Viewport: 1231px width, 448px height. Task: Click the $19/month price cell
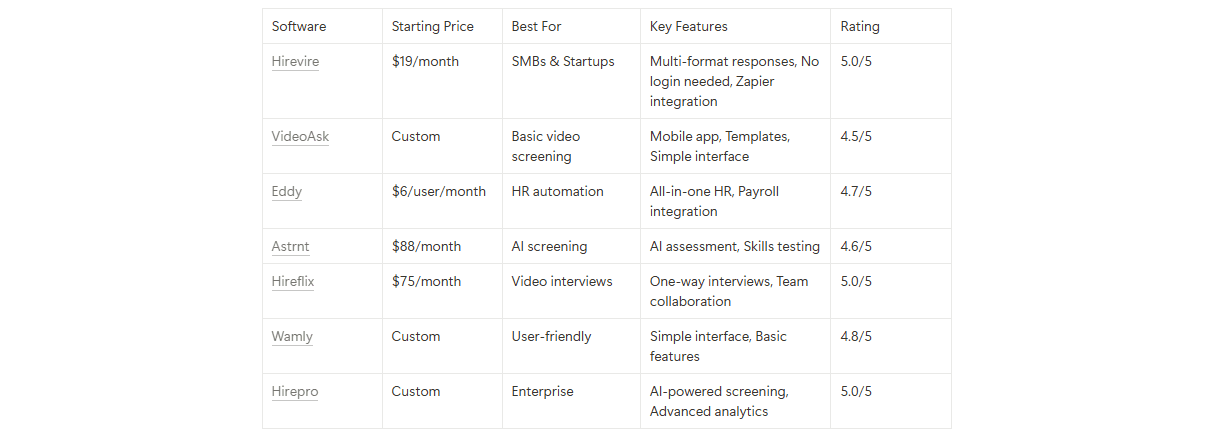pyautogui.click(x=426, y=62)
